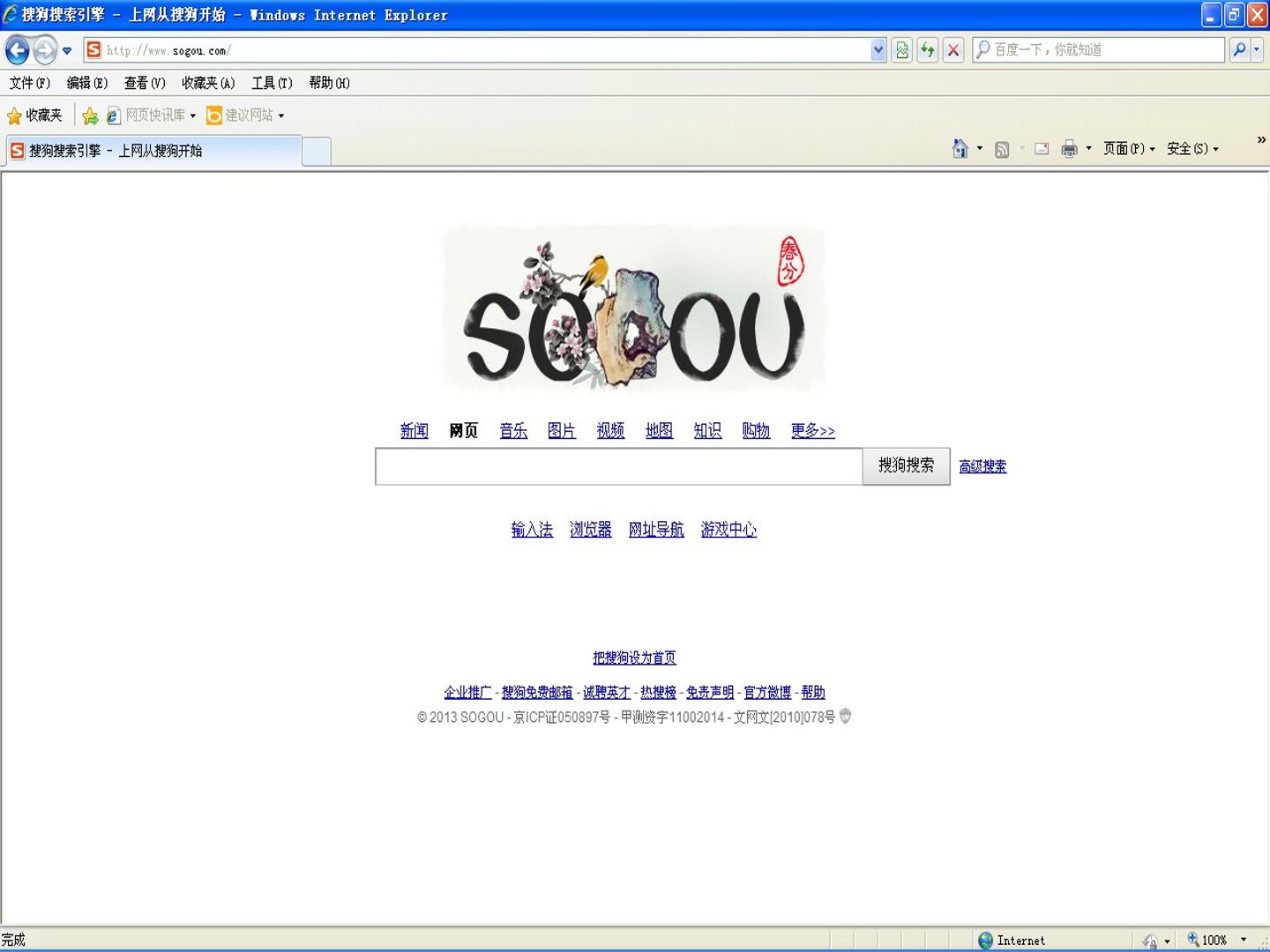Screen dimensions: 1270x952
Task: Click the Home house icon
Action: (960, 149)
